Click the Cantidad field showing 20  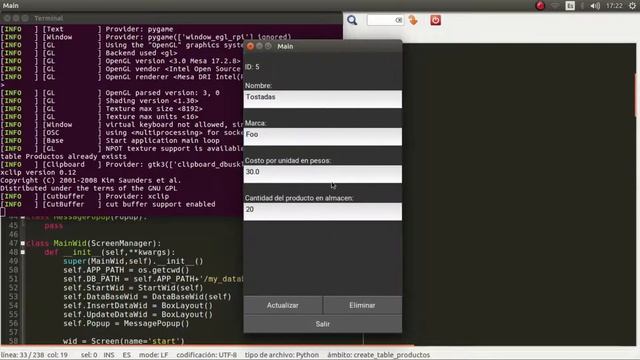click(322, 212)
